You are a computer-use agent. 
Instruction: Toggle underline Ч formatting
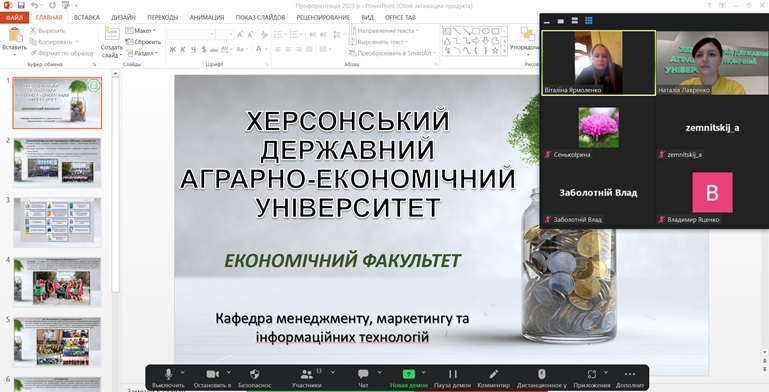click(193, 50)
